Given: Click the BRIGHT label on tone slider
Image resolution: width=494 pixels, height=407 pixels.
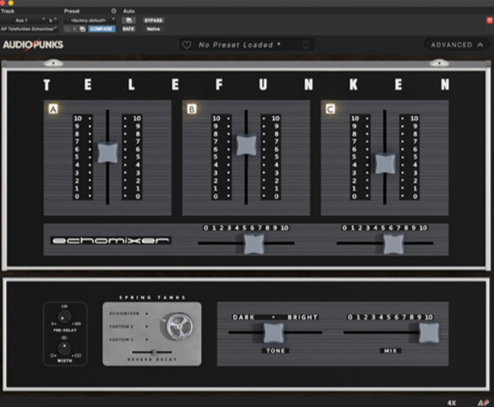Looking at the screenshot, I should click(302, 317).
